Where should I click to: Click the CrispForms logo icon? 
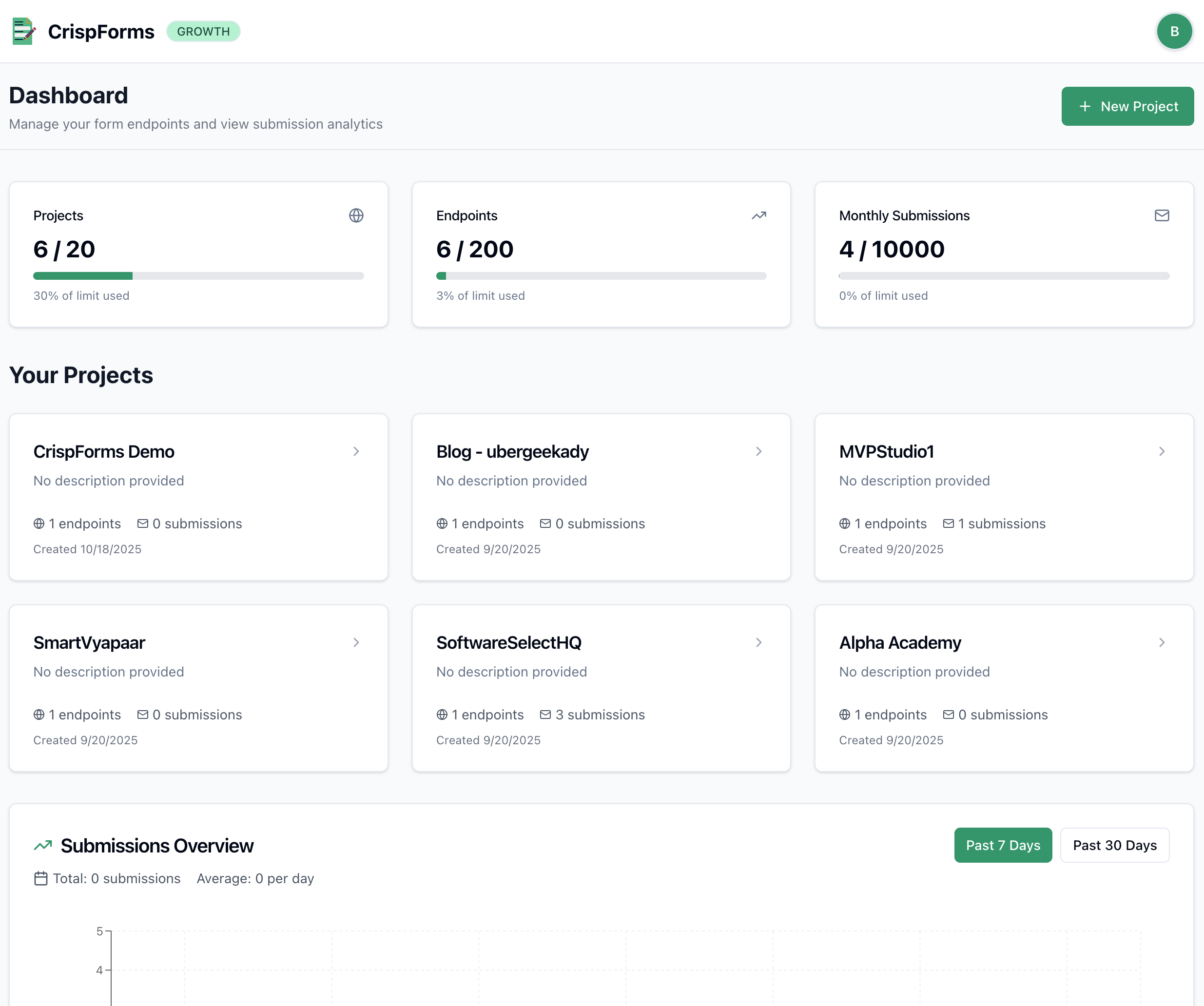[23, 32]
